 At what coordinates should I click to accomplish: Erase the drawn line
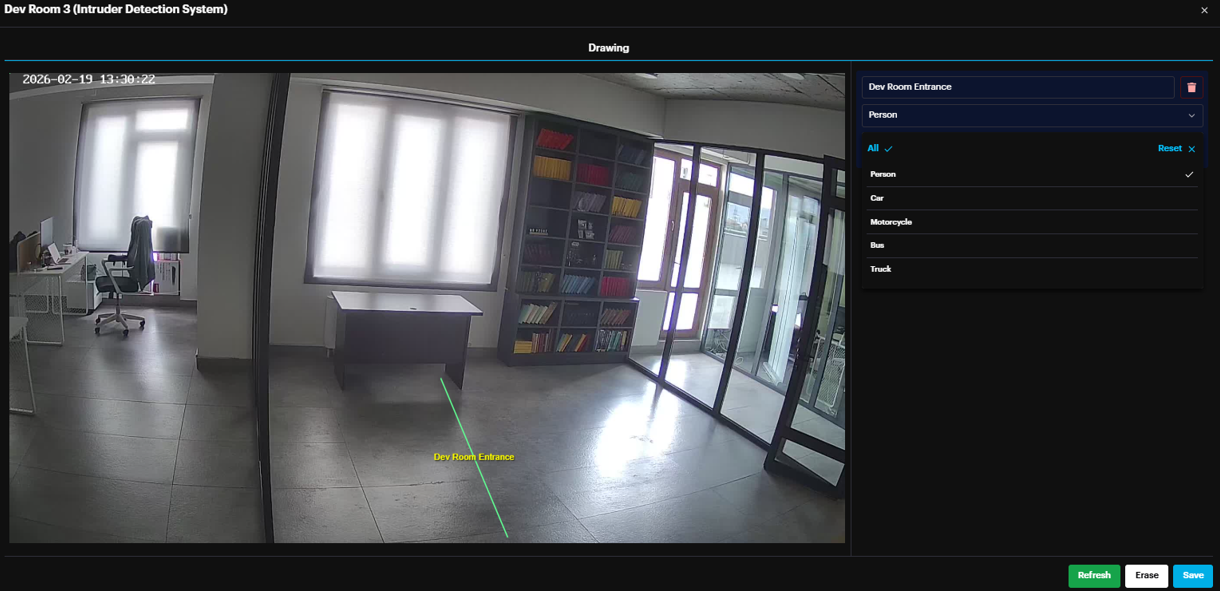pyautogui.click(x=1146, y=576)
